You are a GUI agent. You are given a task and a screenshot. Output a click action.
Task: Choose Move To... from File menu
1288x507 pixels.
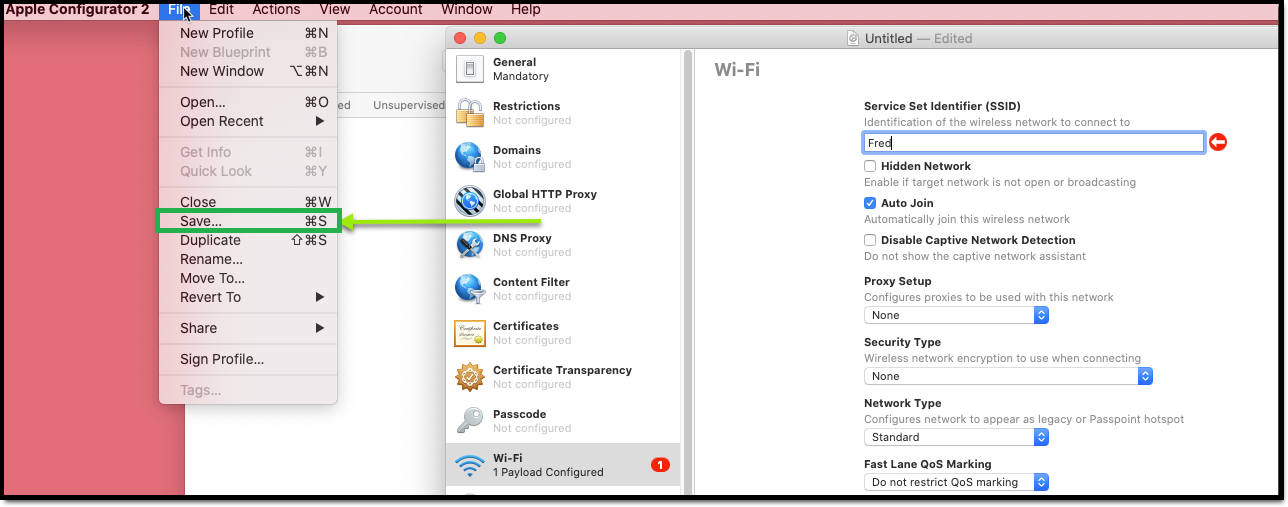[248, 278]
